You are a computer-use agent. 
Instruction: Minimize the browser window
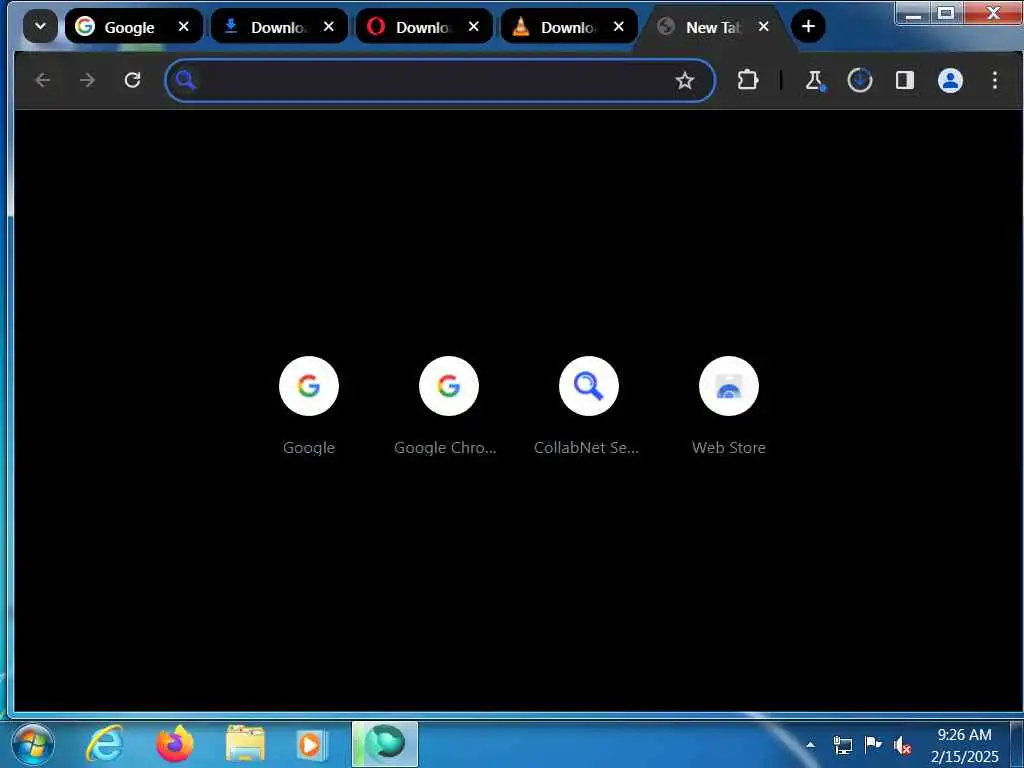[x=913, y=13]
